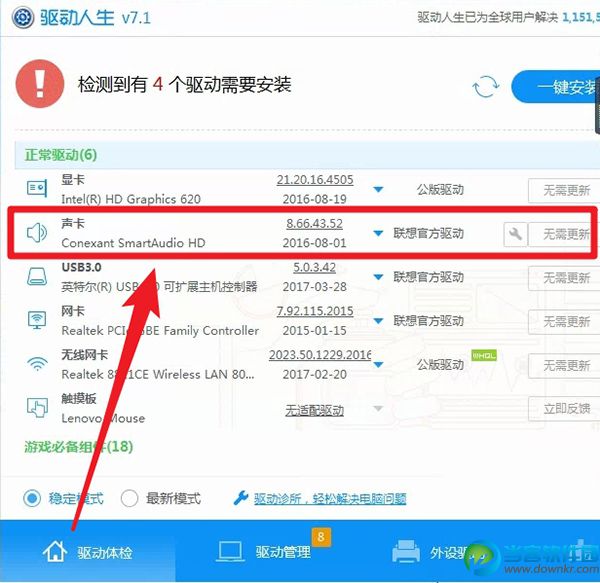Image resolution: width=600 pixels, height=583 pixels.
Task: Click the grey dropdown arrow in 触摸板 row
Action: click(x=378, y=409)
